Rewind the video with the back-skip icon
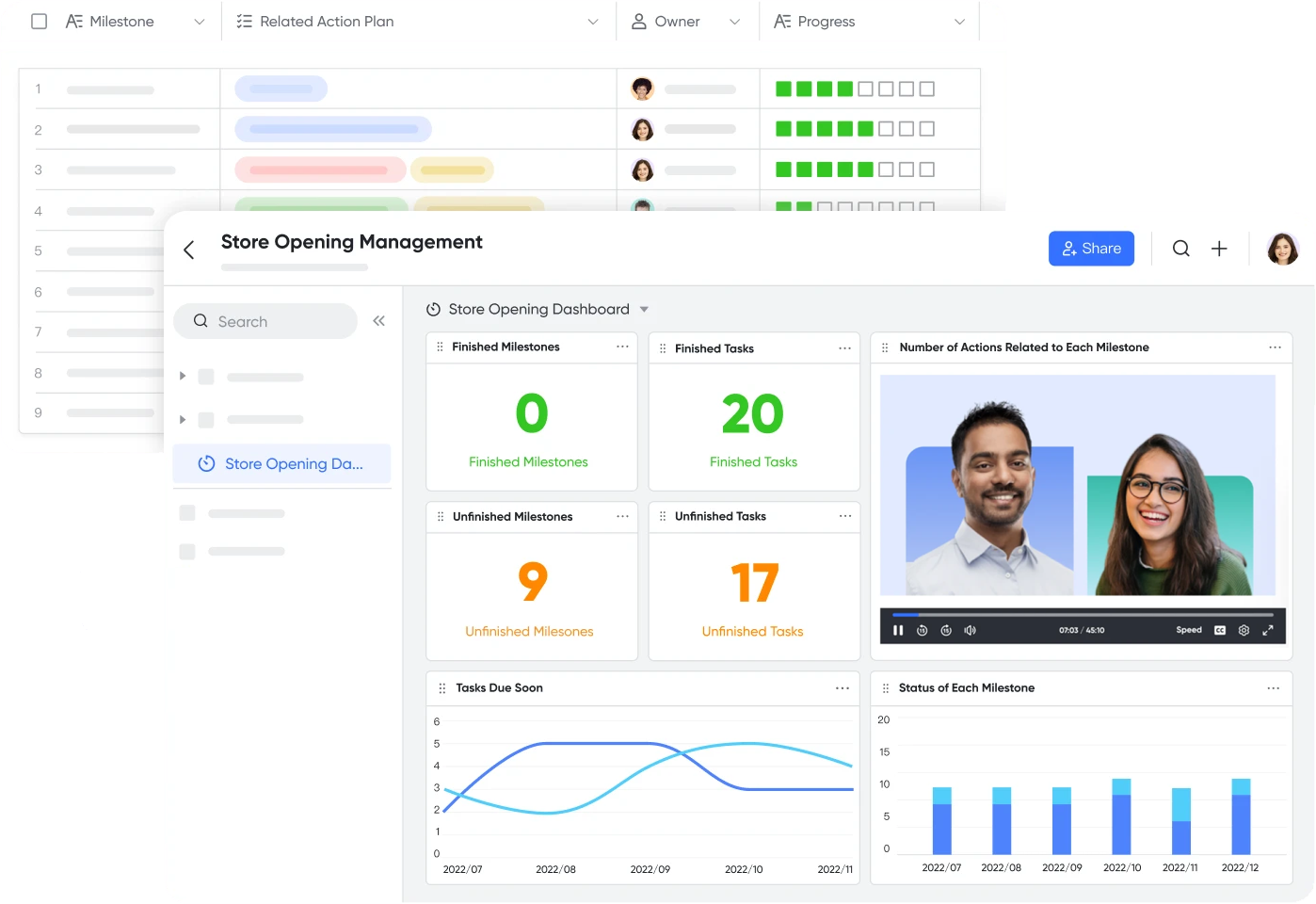The height and width of the screenshot is (904, 1316). click(923, 630)
